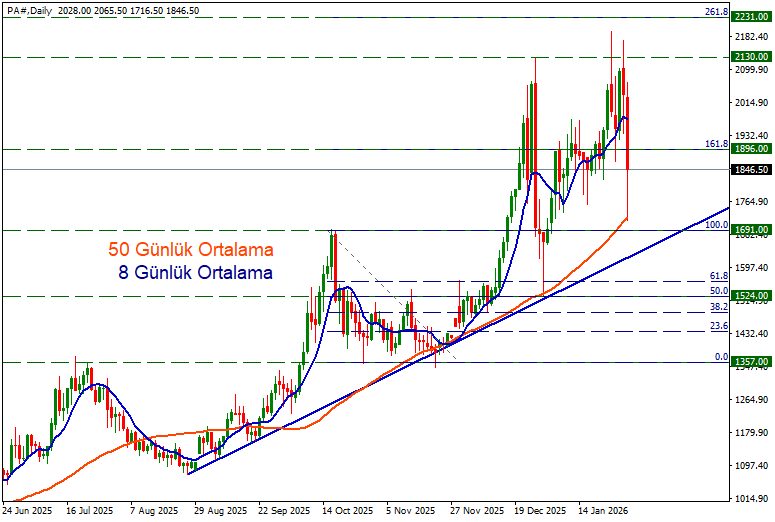Viewport: 775px width, 522px height.
Task: Click the 19 Dec 2025 date marker
Action: click(540, 509)
